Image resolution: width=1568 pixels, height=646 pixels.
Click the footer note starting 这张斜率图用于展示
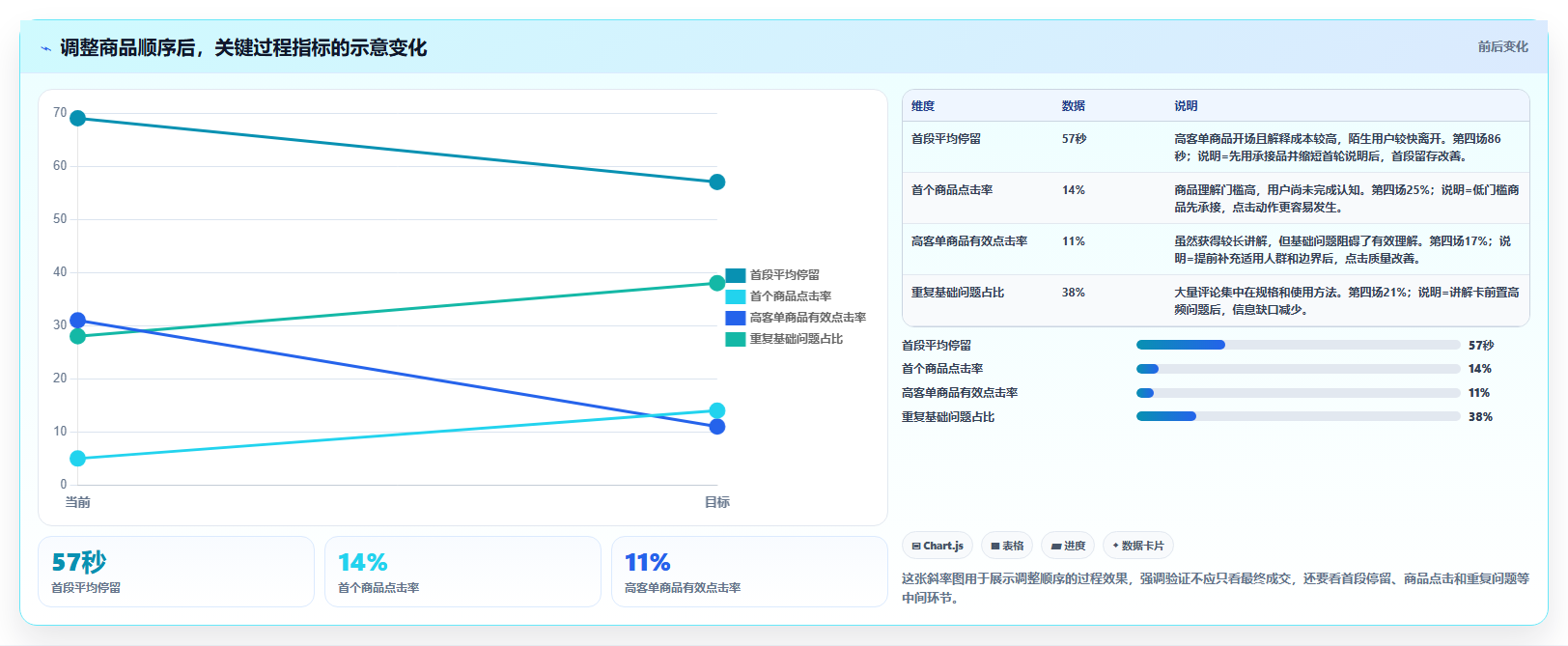(1216, 588)
